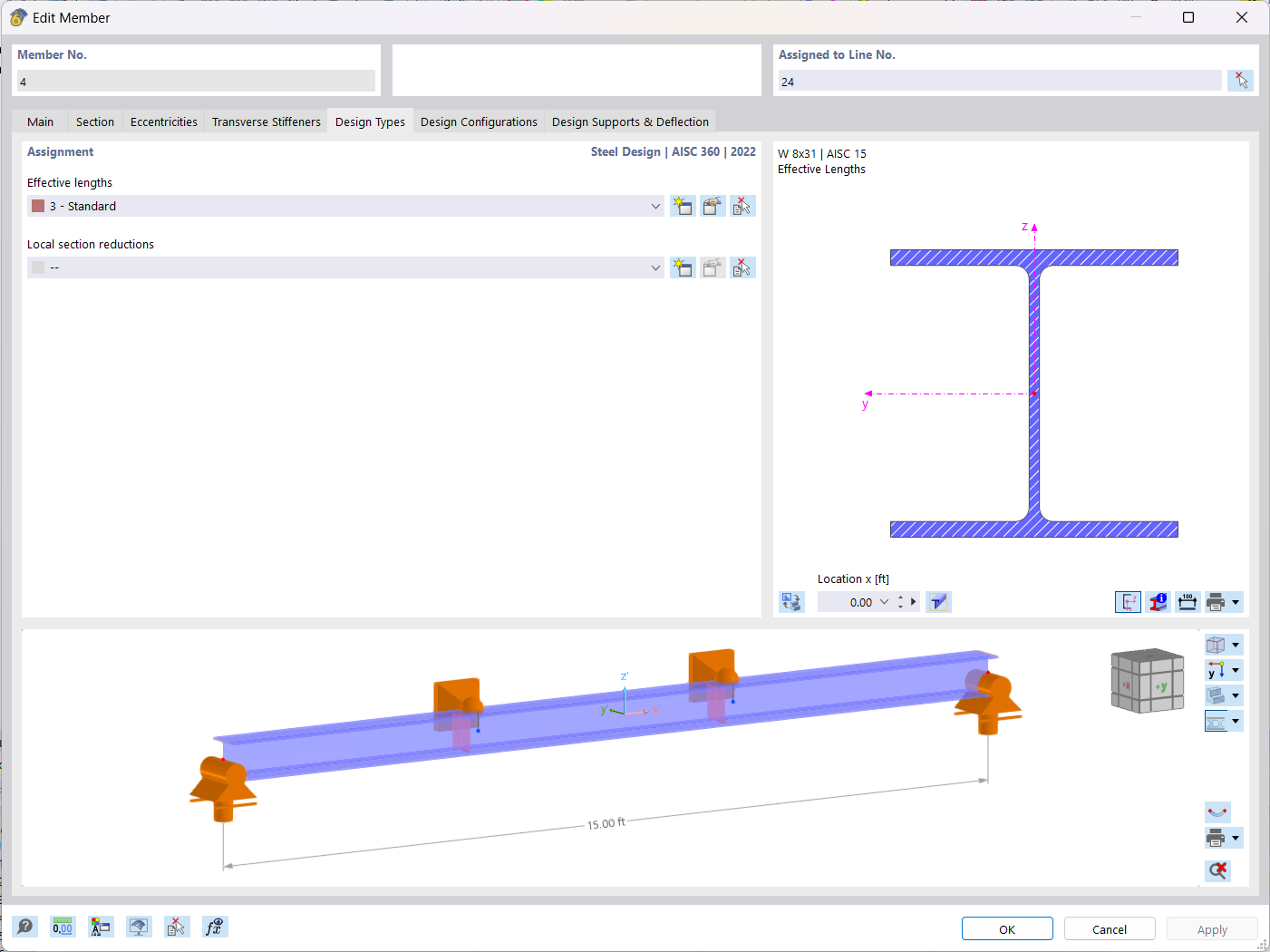
Task: Create a new local section reduction
Action: coord(683,267)
